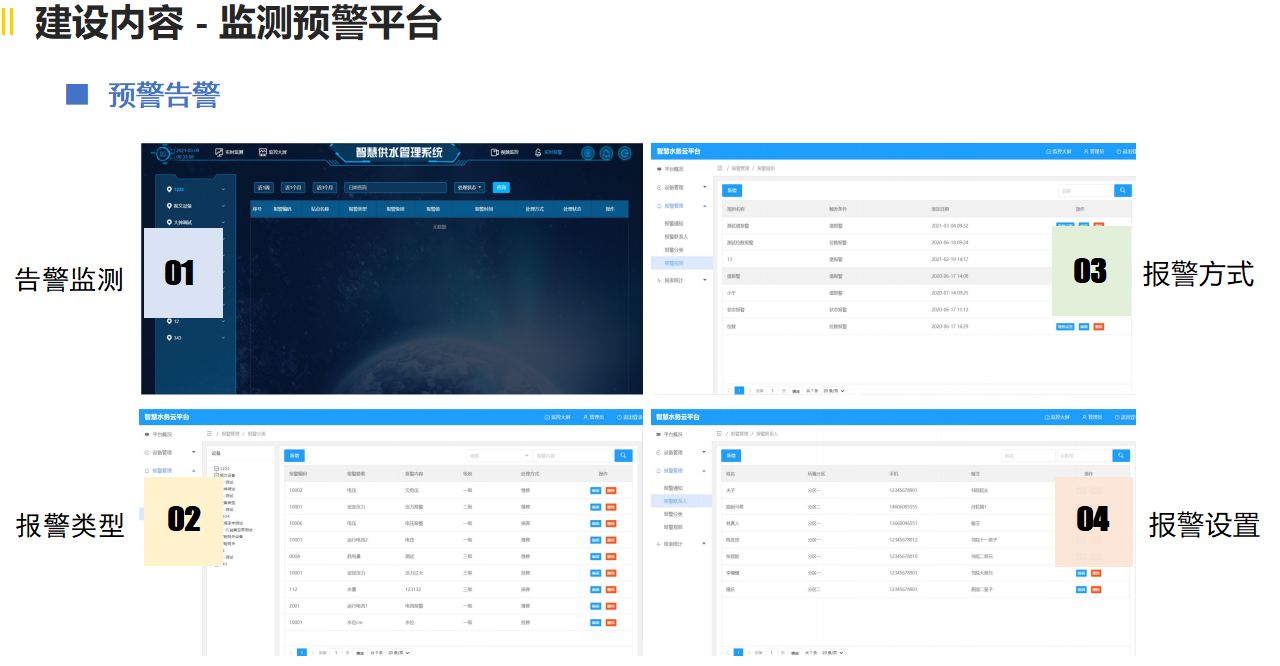Click the 管理员 user icon on the 报警规则 page
Image resolution: width=1280 pixels, height=666 pixels.
tap(1084, 151)
